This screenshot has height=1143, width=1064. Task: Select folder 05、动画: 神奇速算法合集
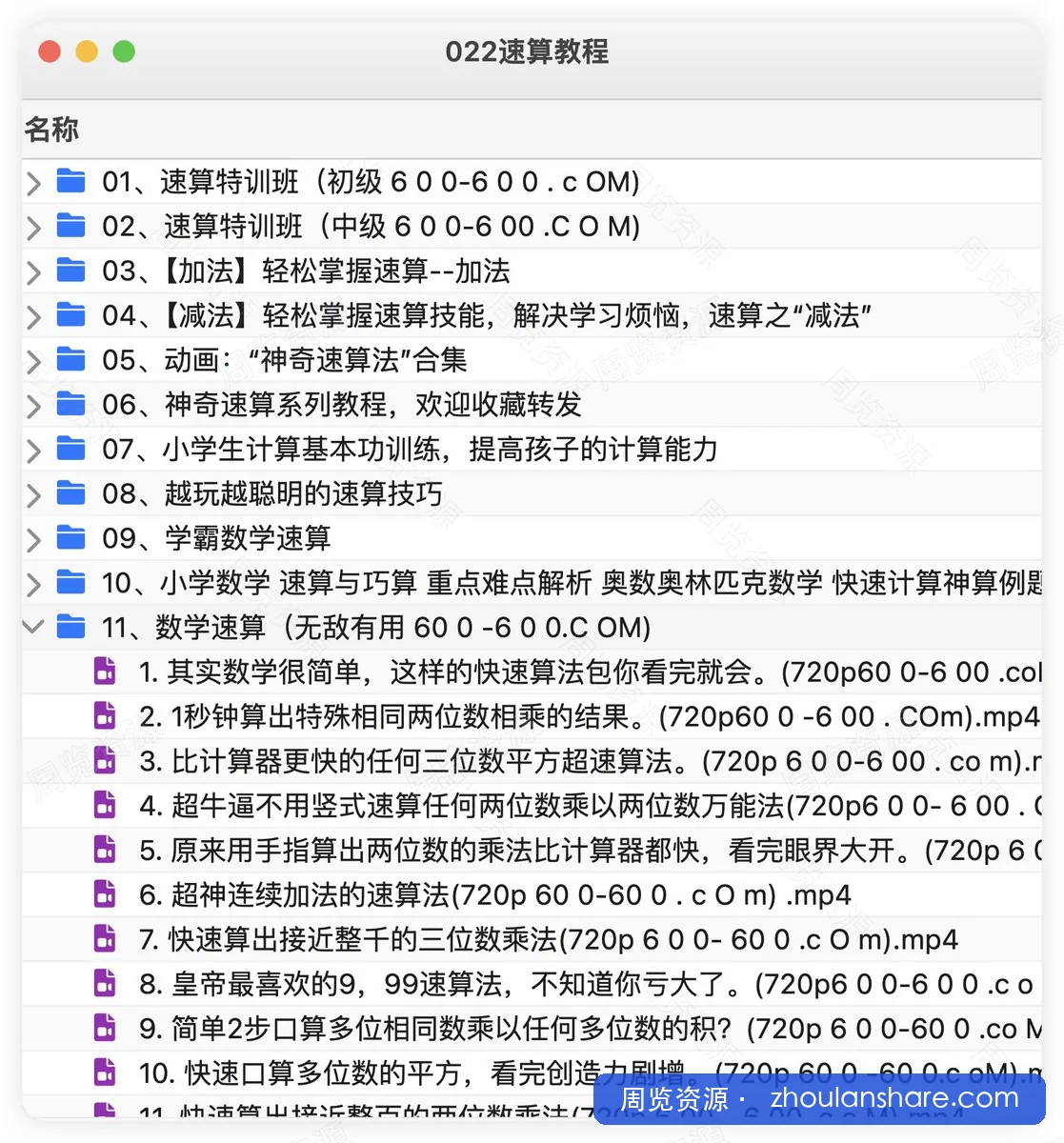point(285,360)
